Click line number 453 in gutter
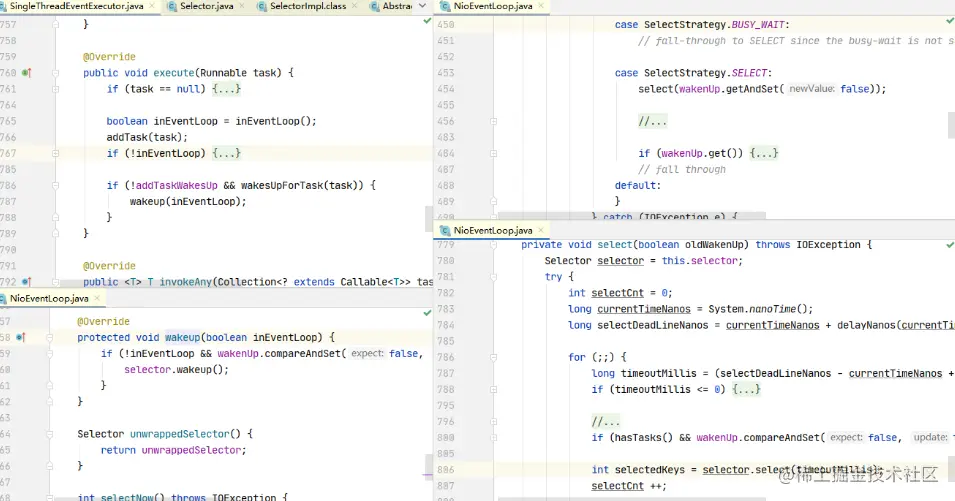Image resolution: width=955 pixels, height=501 pixels. point(446,72)
